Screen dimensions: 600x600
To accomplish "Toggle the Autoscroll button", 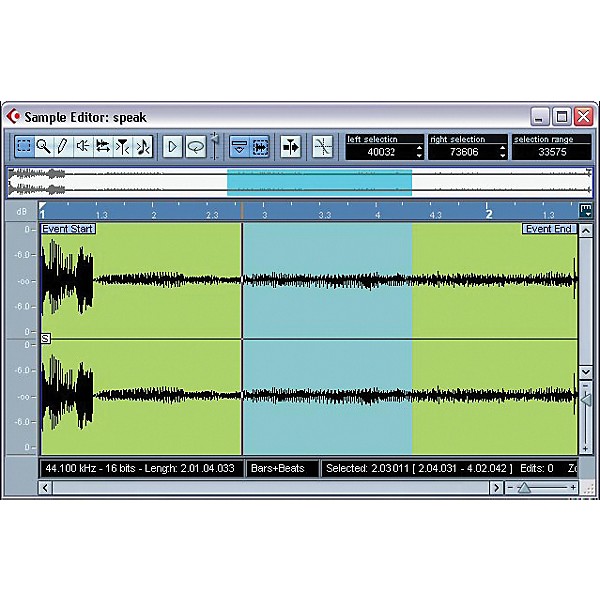I will pos(291,147).
